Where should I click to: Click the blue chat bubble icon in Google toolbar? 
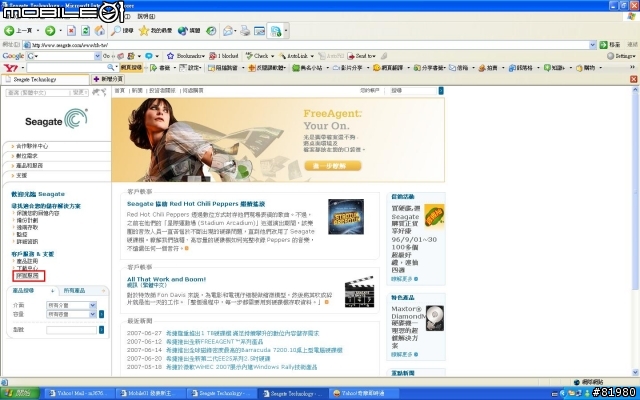(149, 56)
